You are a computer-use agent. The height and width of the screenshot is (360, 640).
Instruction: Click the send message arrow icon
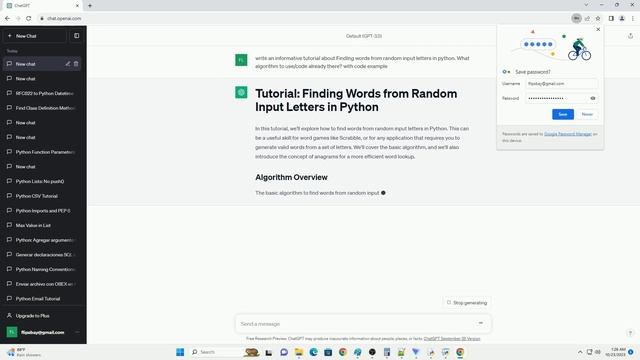(481, 323)
